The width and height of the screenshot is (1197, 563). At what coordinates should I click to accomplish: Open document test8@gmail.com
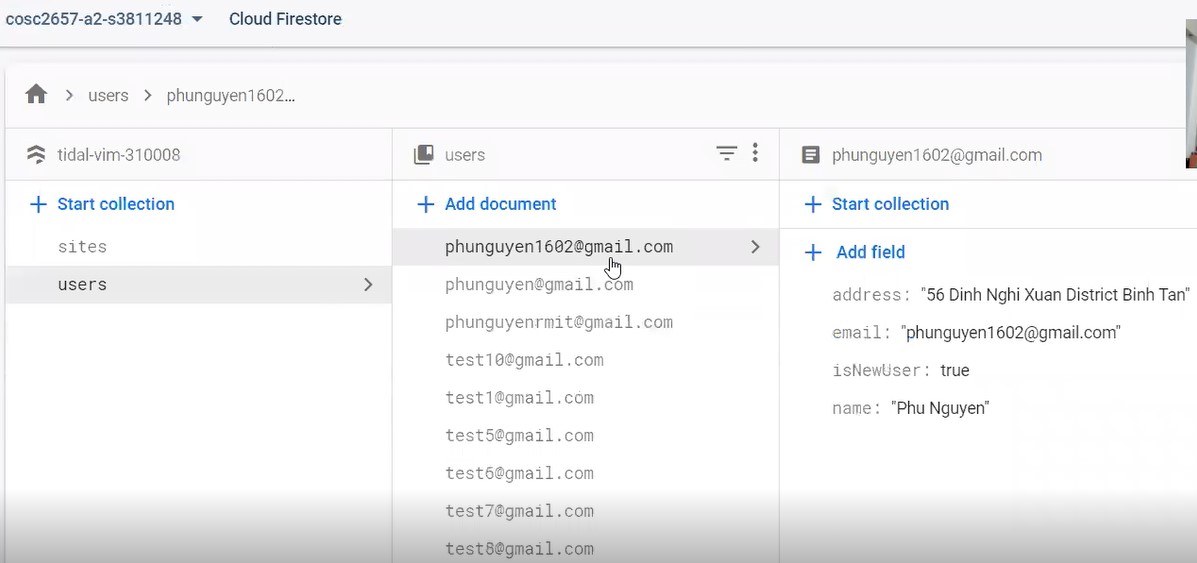tap(519, 548)
